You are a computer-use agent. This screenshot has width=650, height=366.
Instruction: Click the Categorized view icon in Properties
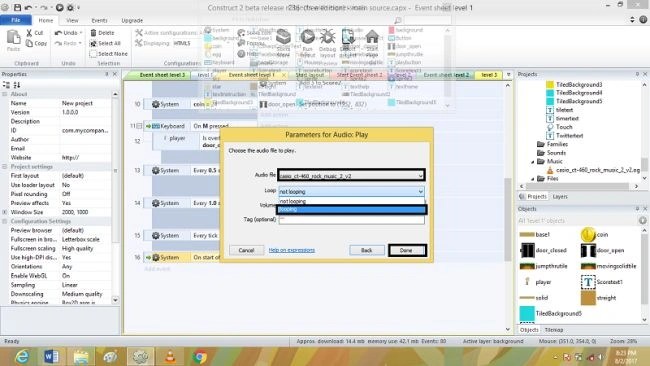(6, 85)
